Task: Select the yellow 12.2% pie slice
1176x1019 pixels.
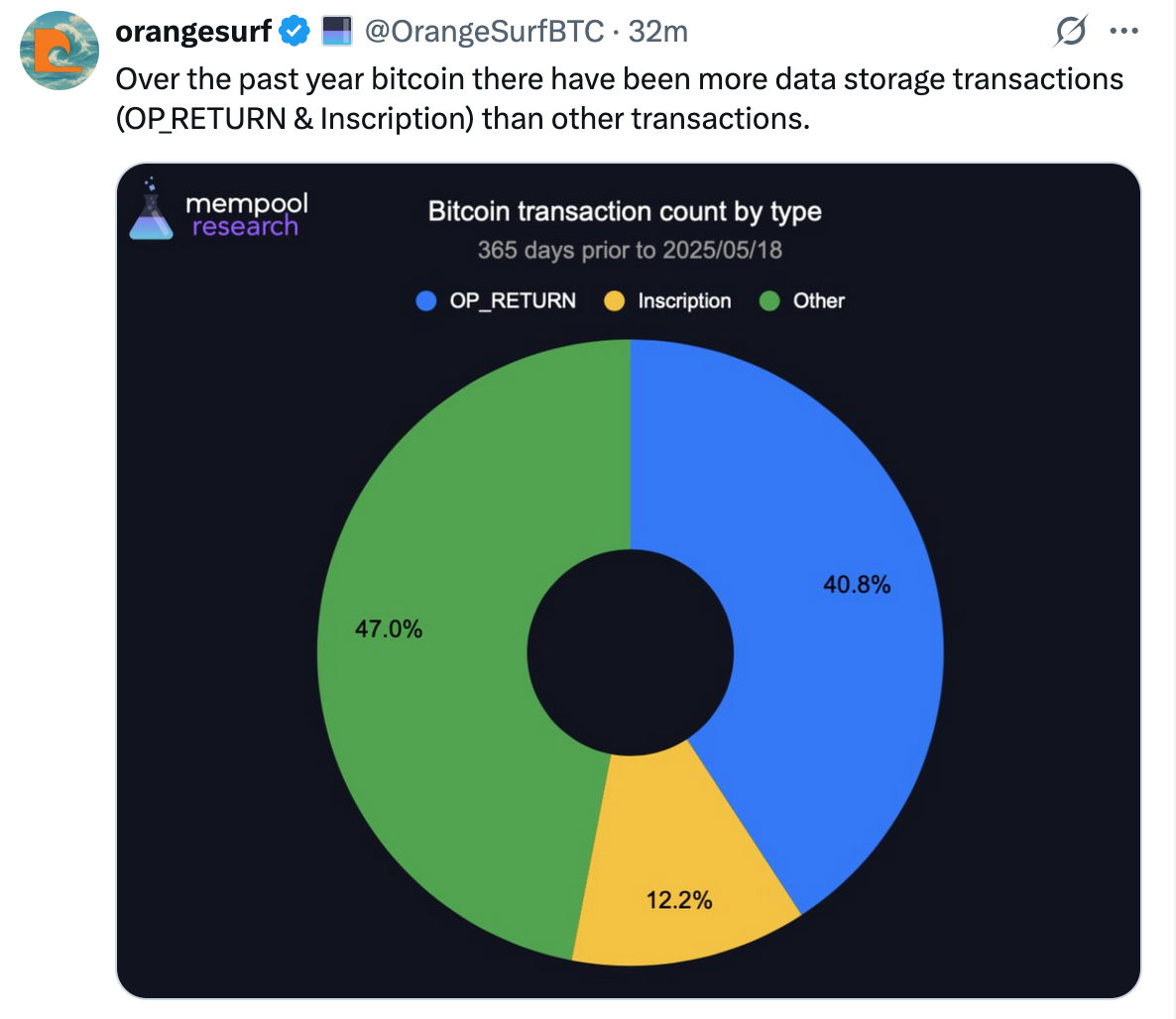Action: click(x=679, y=885)
